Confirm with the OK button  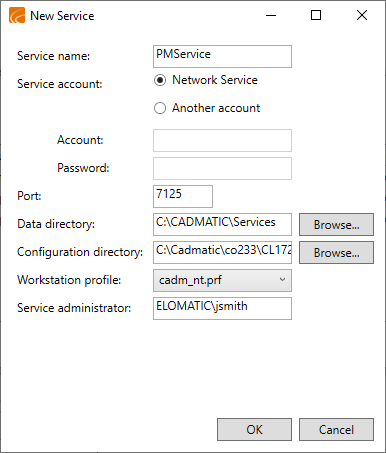click(x=254, y=430)
